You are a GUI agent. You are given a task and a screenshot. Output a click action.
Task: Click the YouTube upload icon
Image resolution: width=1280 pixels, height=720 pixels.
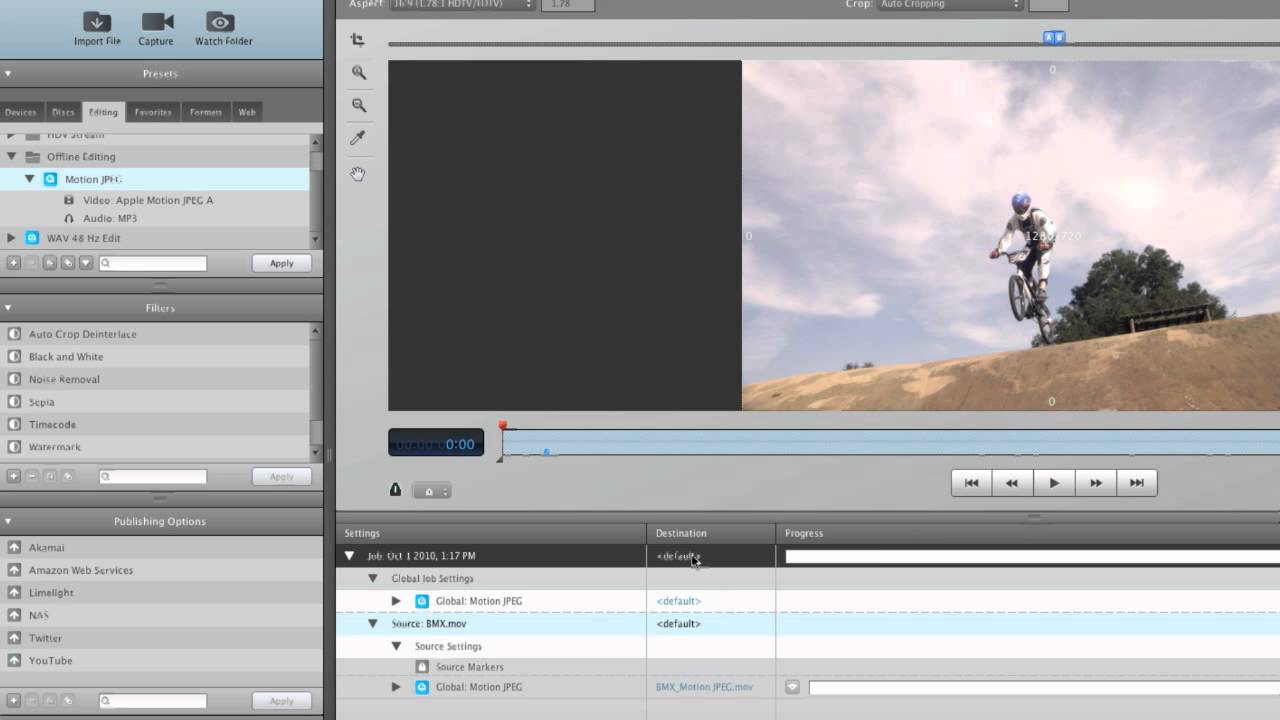coord(14,661)
